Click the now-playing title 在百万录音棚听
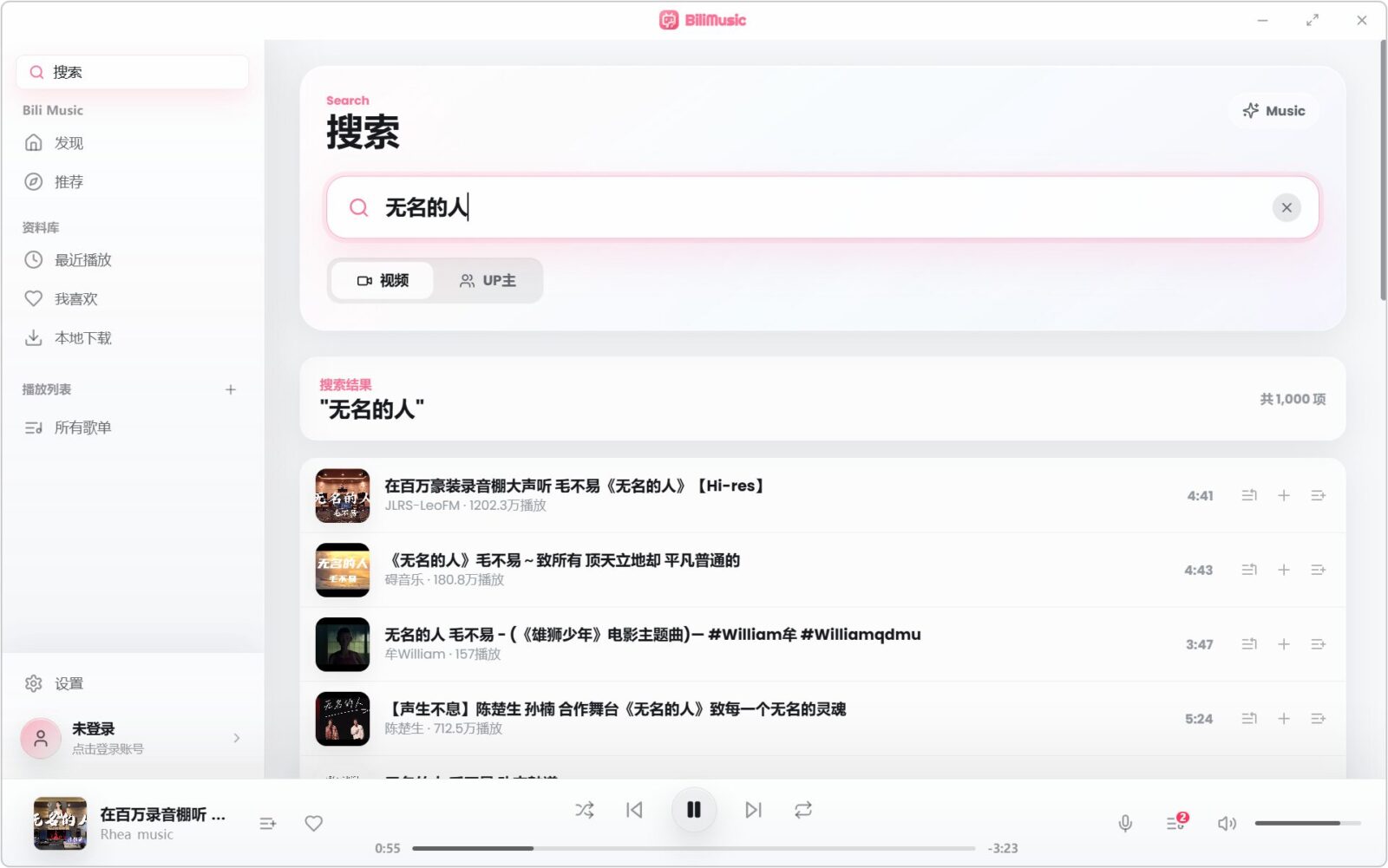The height and width of the screenshot is (868, 1388). (x=162, y=815)
